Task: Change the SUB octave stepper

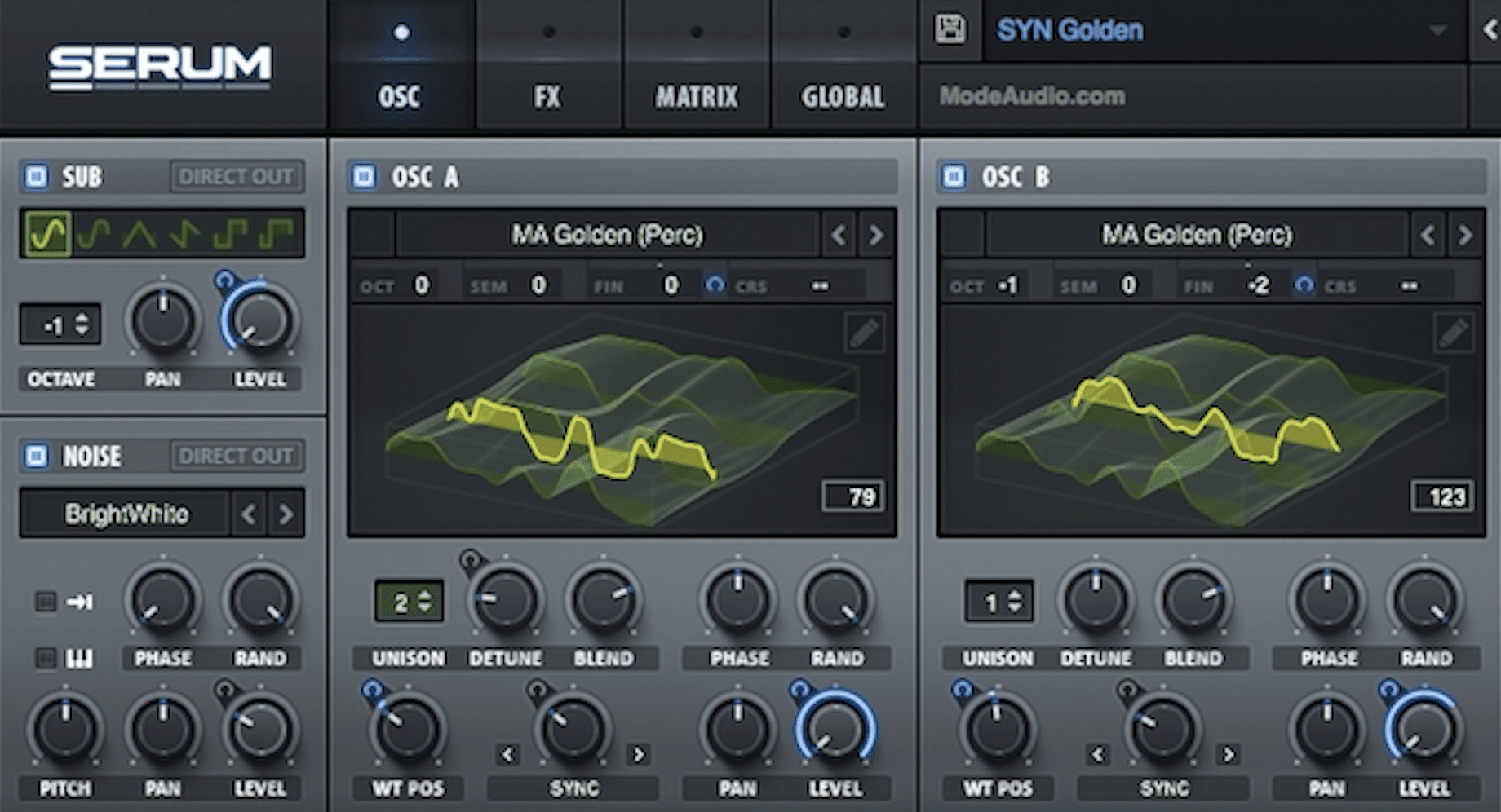Action: (x=60, y=324)
